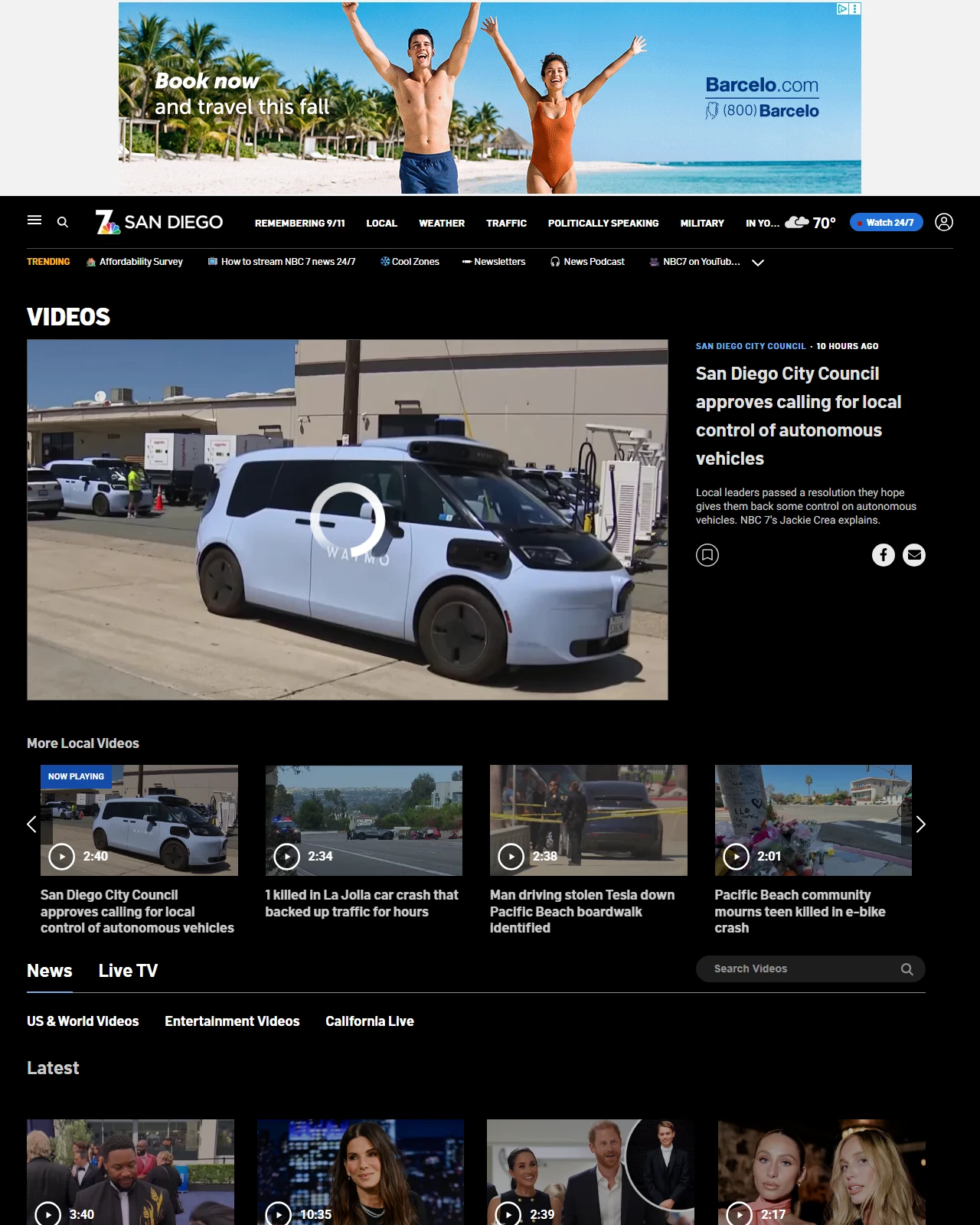The height and width of the screenshot is (1225, 980).
Task: Open the Weather menu item
Action: [442, 224]
